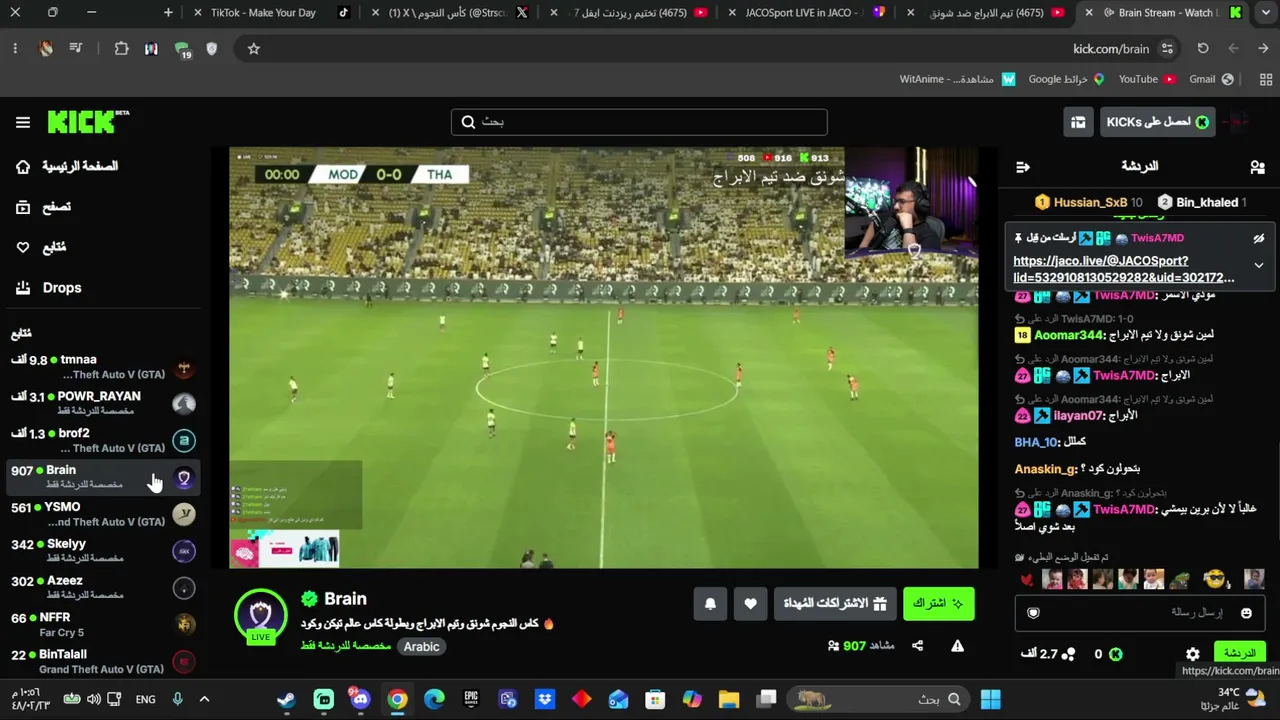Click the Brain channel name

coord(345,599)
